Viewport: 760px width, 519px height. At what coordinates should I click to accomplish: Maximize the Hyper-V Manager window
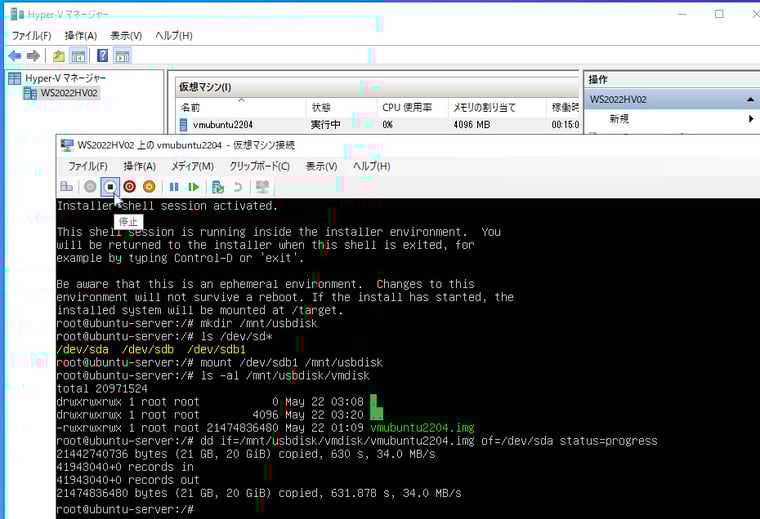719,14
